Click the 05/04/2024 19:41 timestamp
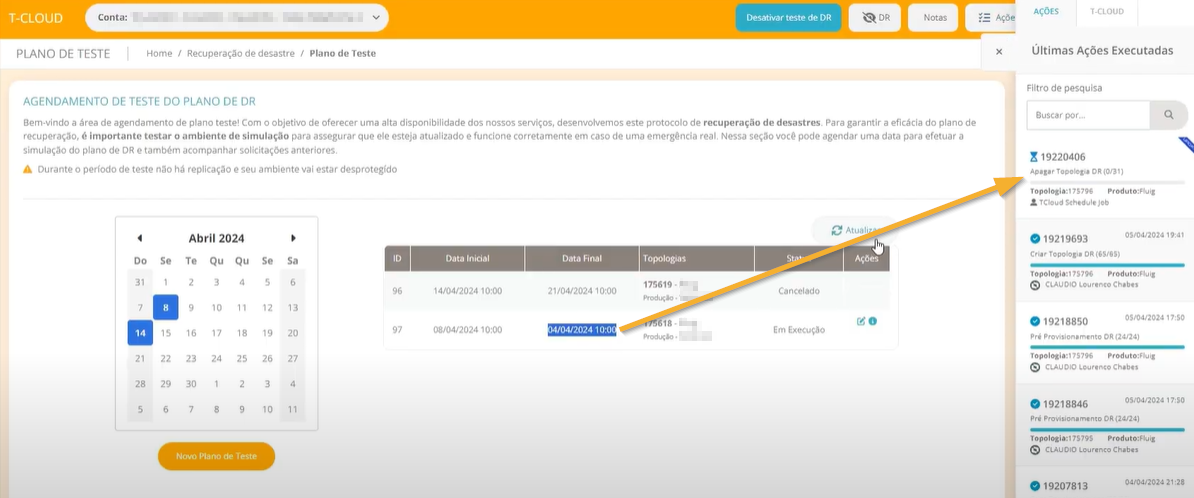 click(1155, 235)
